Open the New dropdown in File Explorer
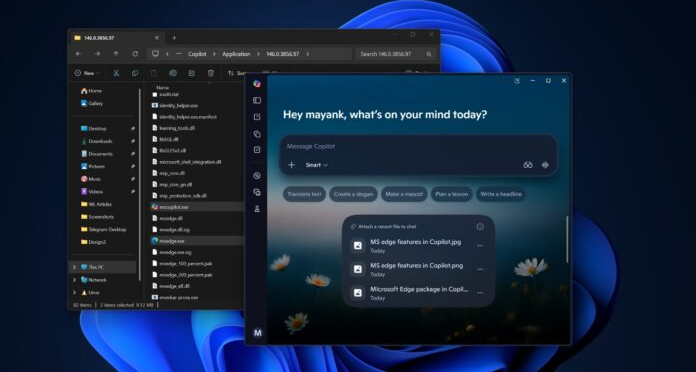This screenshot has height=372, width=696. click(87, 73)
